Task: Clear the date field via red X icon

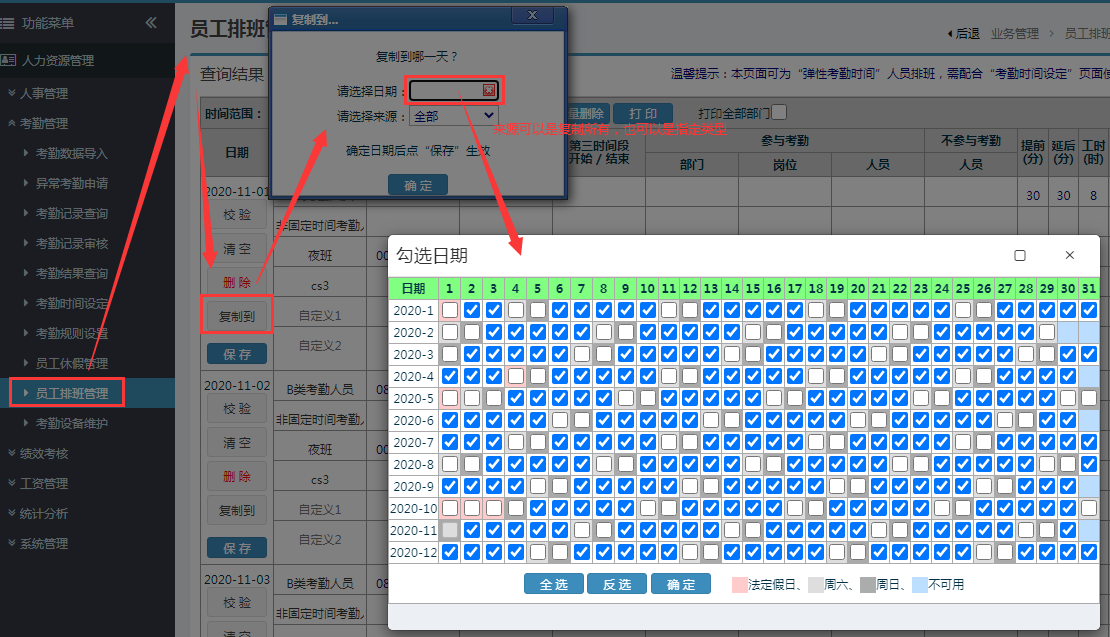Action: (488, 90)
